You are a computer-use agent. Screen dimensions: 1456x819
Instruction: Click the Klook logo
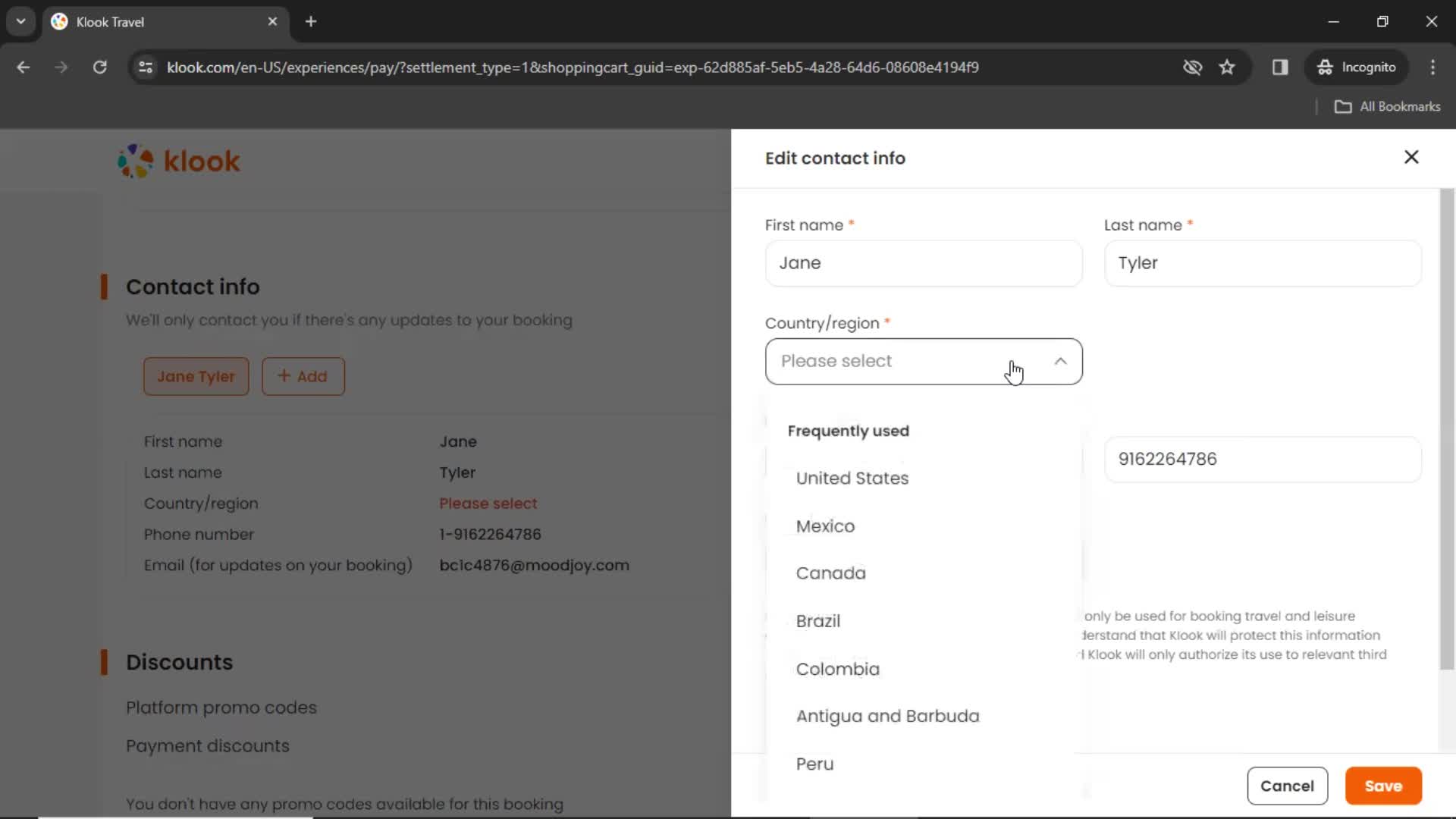(179, 162)
